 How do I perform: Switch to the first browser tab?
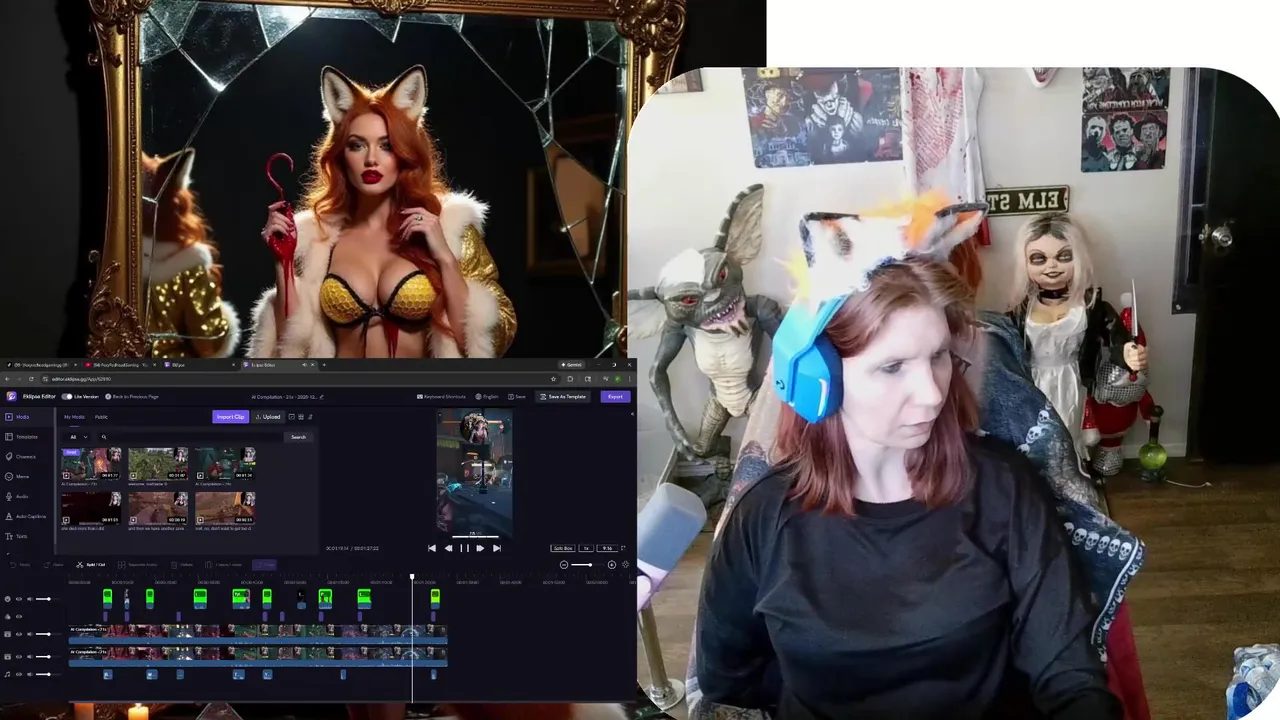click(40, 365)
